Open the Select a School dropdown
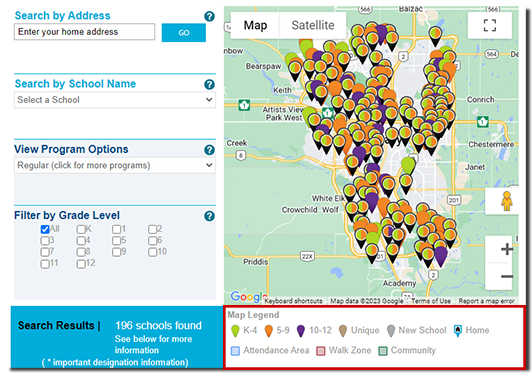Image resolution: width=532 pixels, height=374 pixels. point(115,100)
